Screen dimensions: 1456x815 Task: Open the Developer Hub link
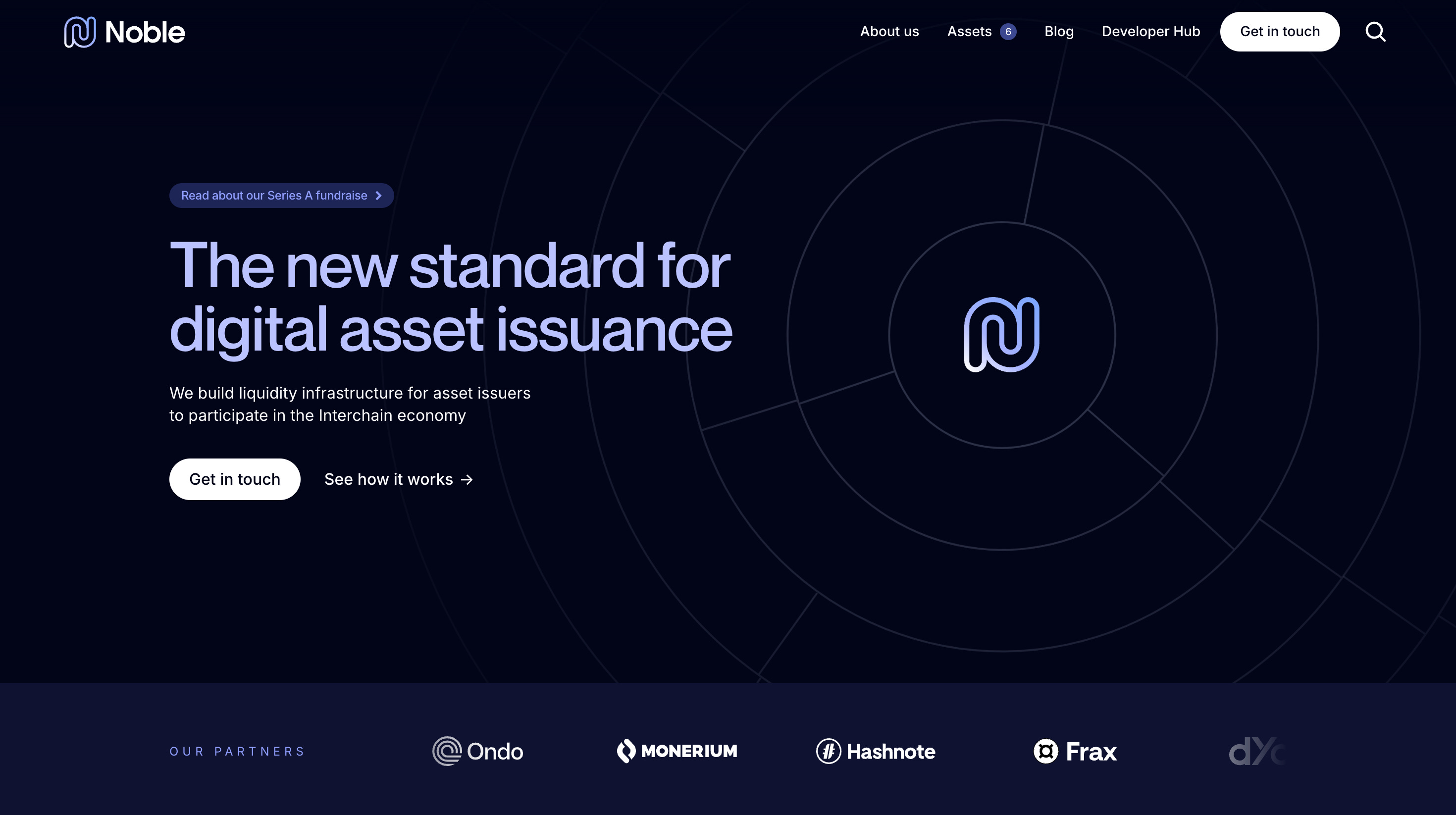(x=1150, y=32)
